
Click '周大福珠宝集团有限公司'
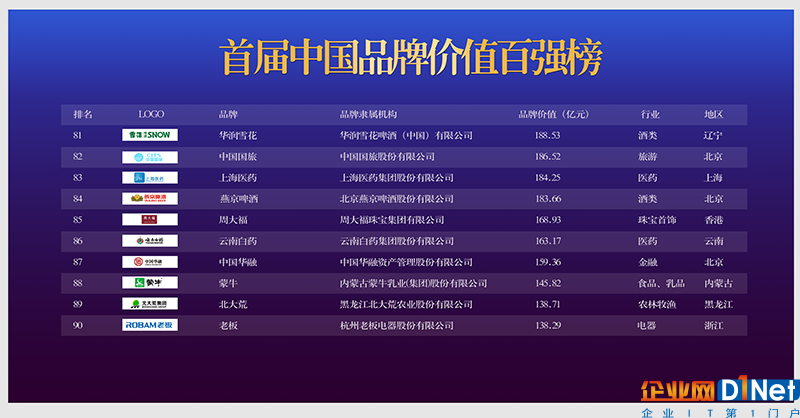click(392, 220)
